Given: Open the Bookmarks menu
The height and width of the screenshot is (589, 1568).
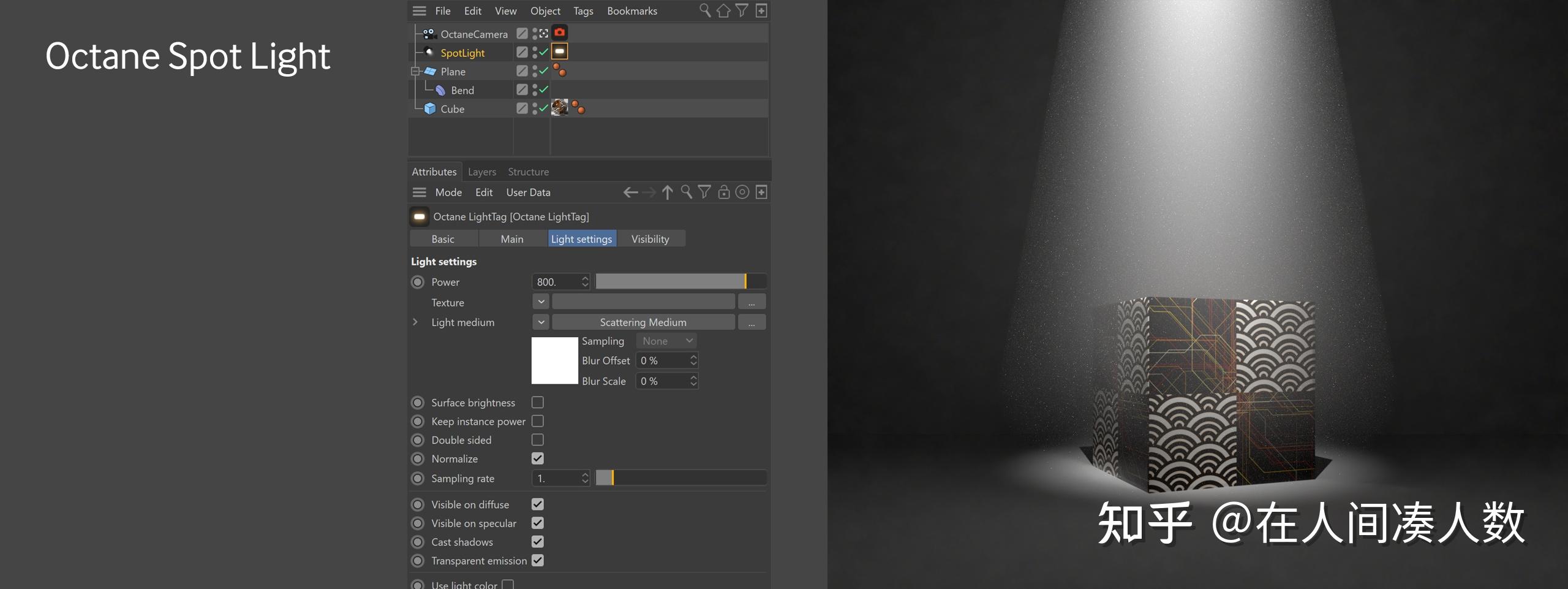Looking at the screenshot, I should (x=631, y=10).
